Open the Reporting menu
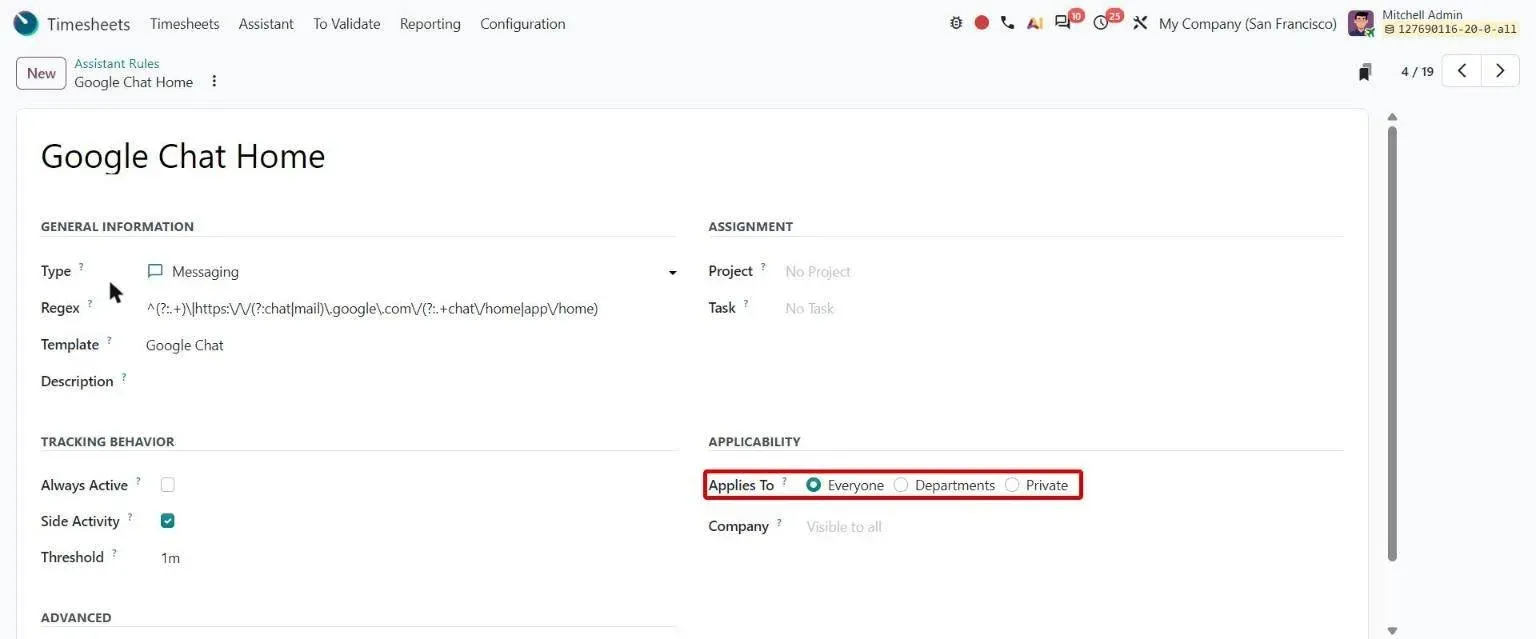 pos(430,23)
